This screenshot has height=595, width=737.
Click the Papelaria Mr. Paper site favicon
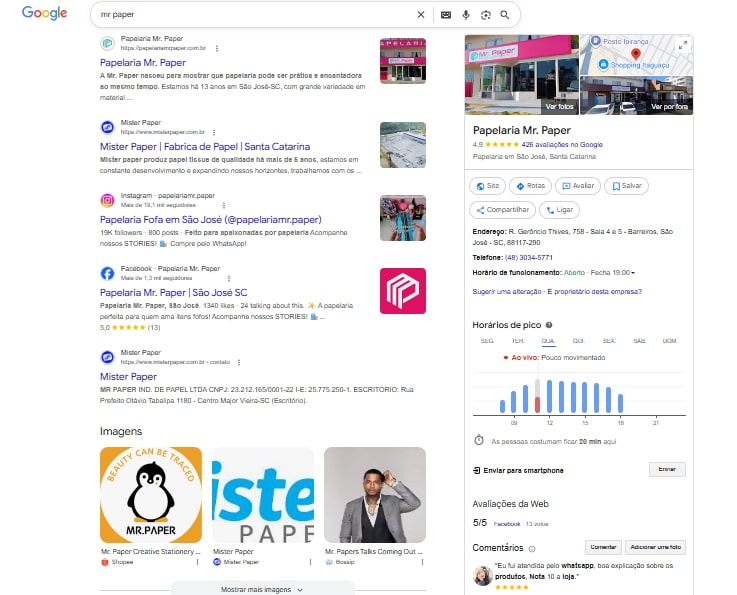pyautogui.click(x=107, y=43)
